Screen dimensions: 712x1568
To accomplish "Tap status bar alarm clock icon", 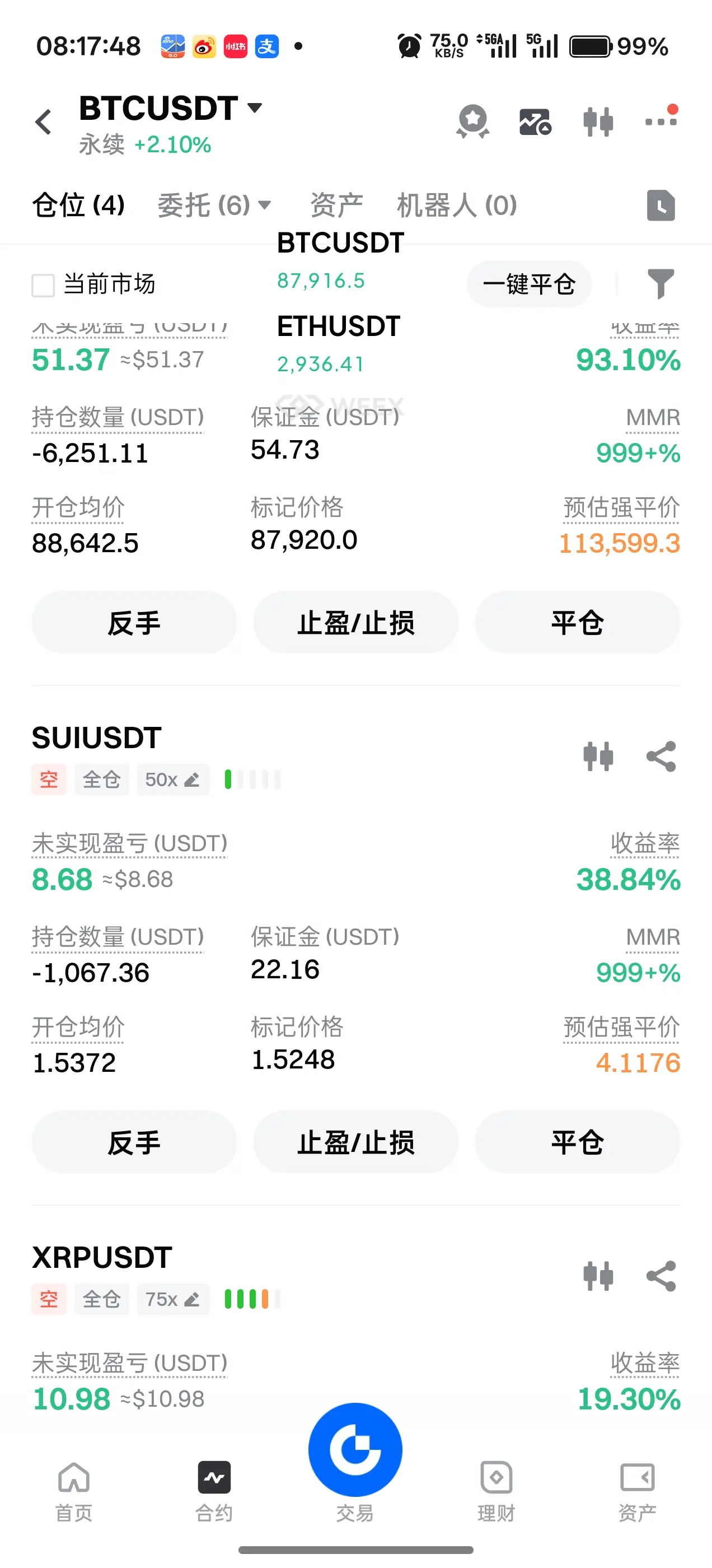I will coord(409,46).
